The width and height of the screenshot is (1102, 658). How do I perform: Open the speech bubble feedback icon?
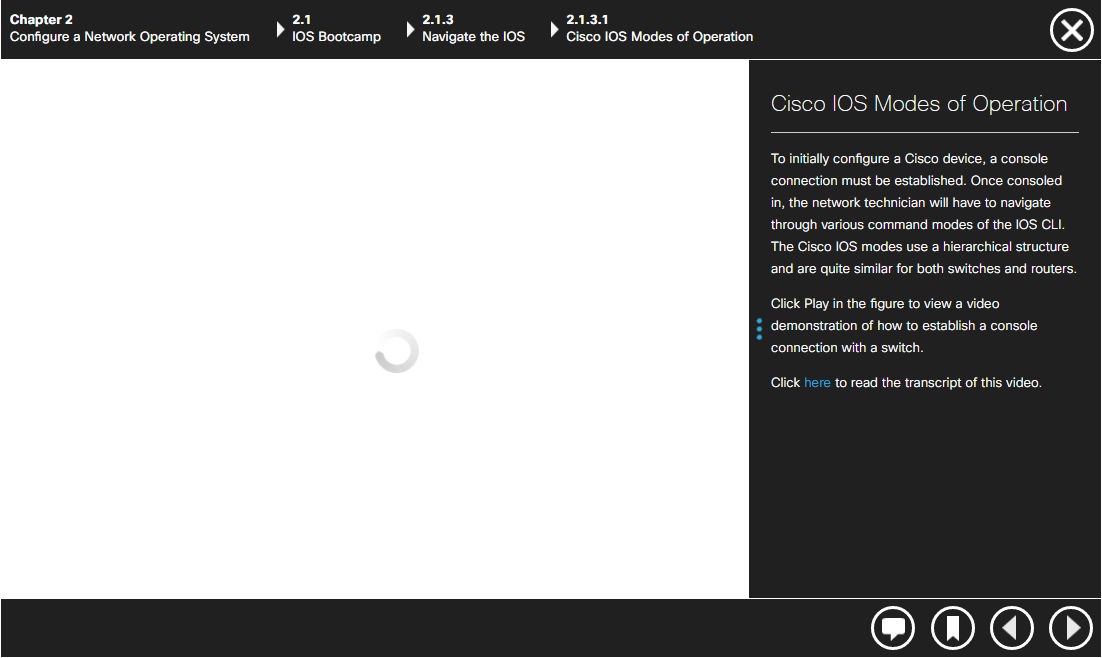click(x=893, y=628)
